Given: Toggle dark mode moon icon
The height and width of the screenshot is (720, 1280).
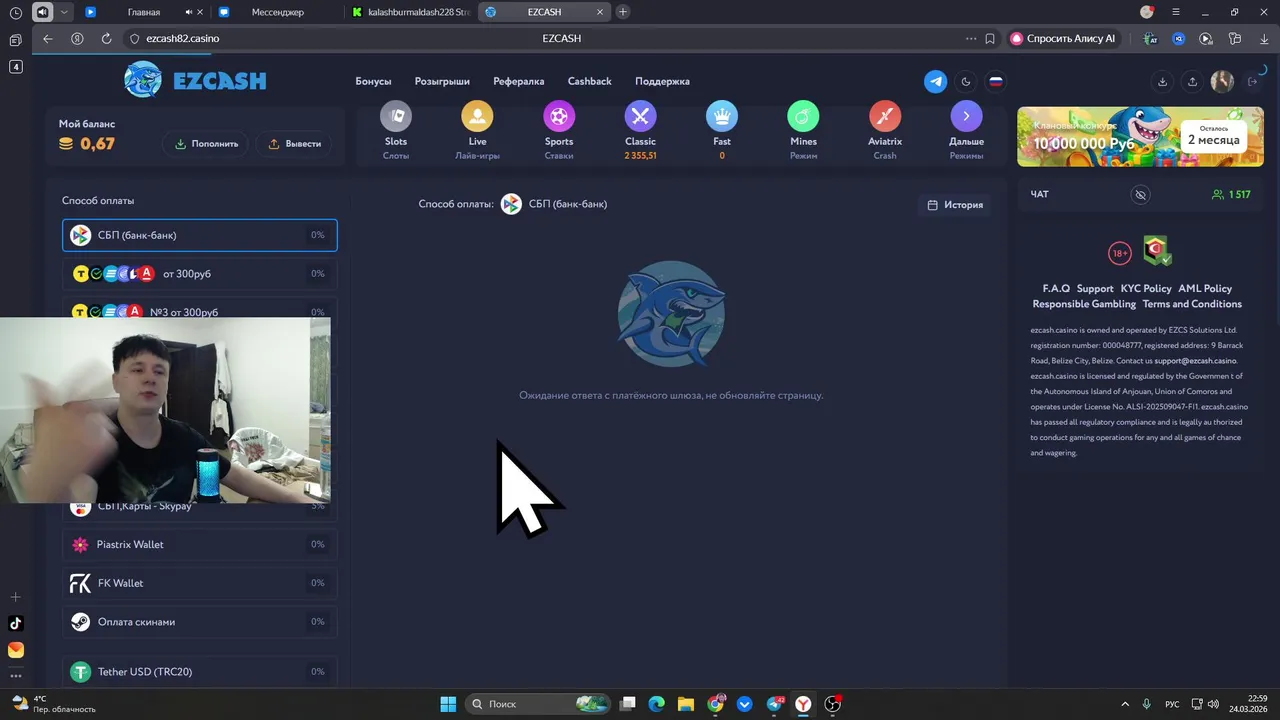Looking at the screenshot, I should (x=965, y=82).
